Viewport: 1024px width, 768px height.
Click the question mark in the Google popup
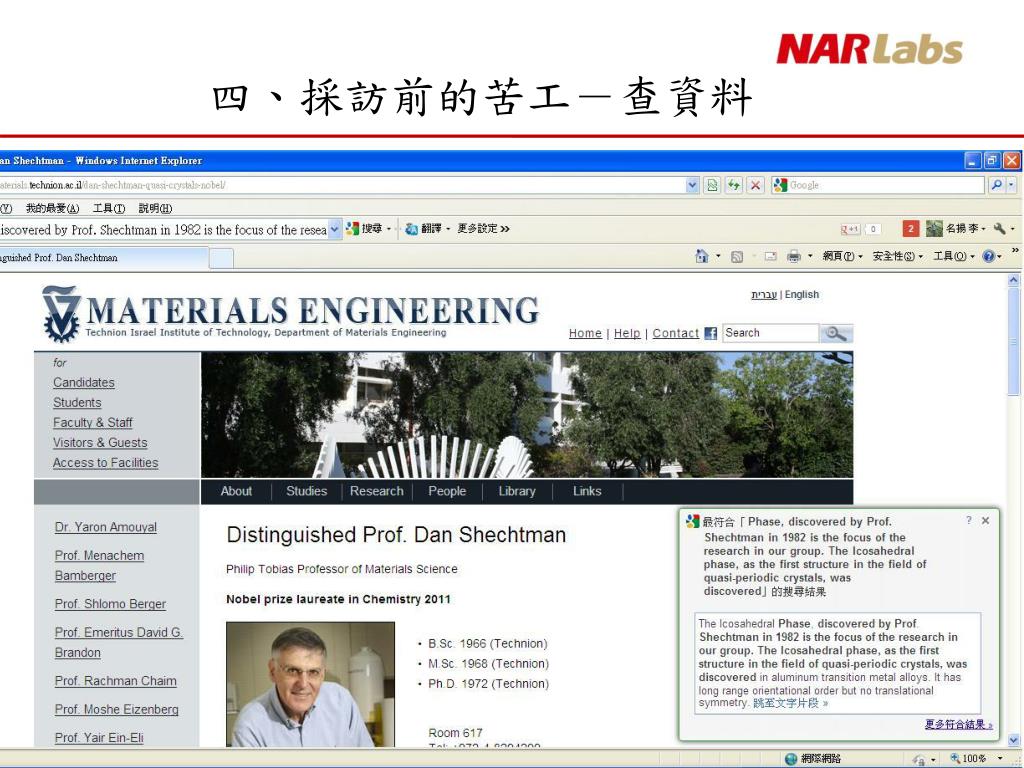pos(968,520)
